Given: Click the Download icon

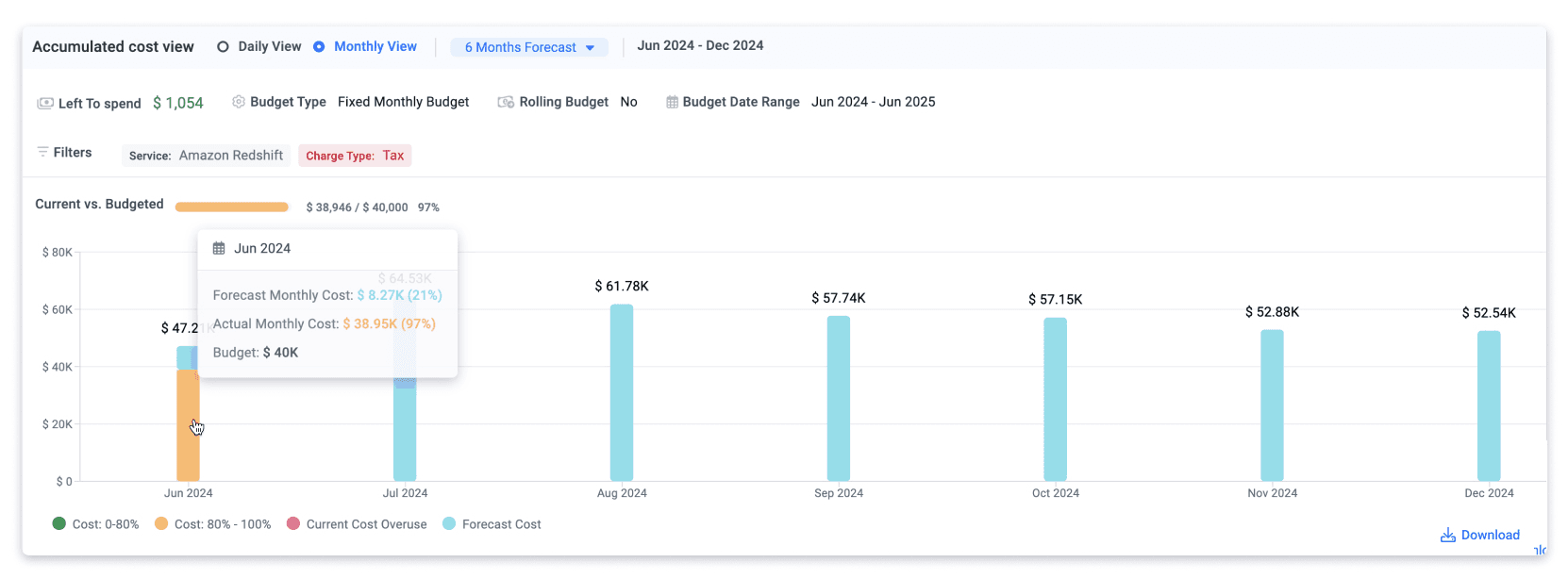Looking at the screenshot, I should coord(1447,535).
